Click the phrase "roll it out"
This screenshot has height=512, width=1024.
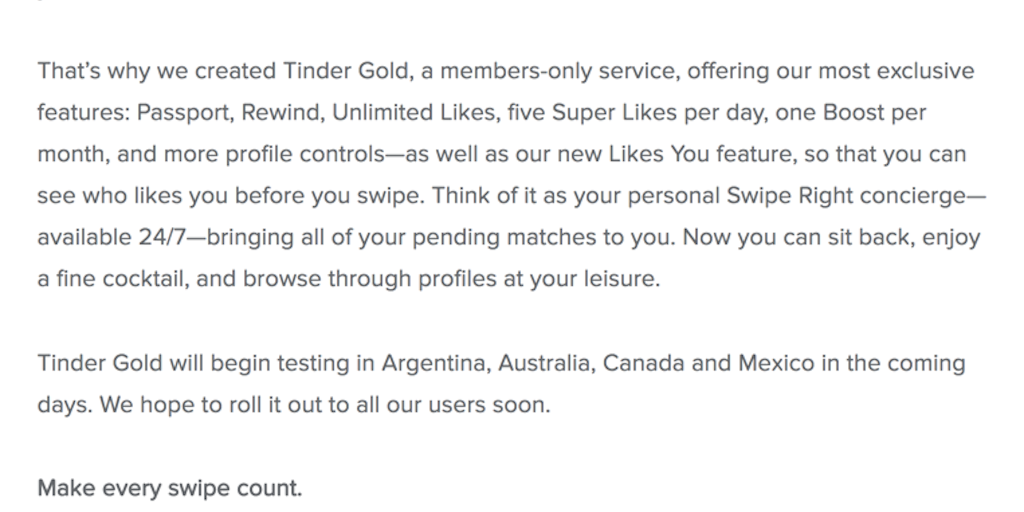click(275, 405)
